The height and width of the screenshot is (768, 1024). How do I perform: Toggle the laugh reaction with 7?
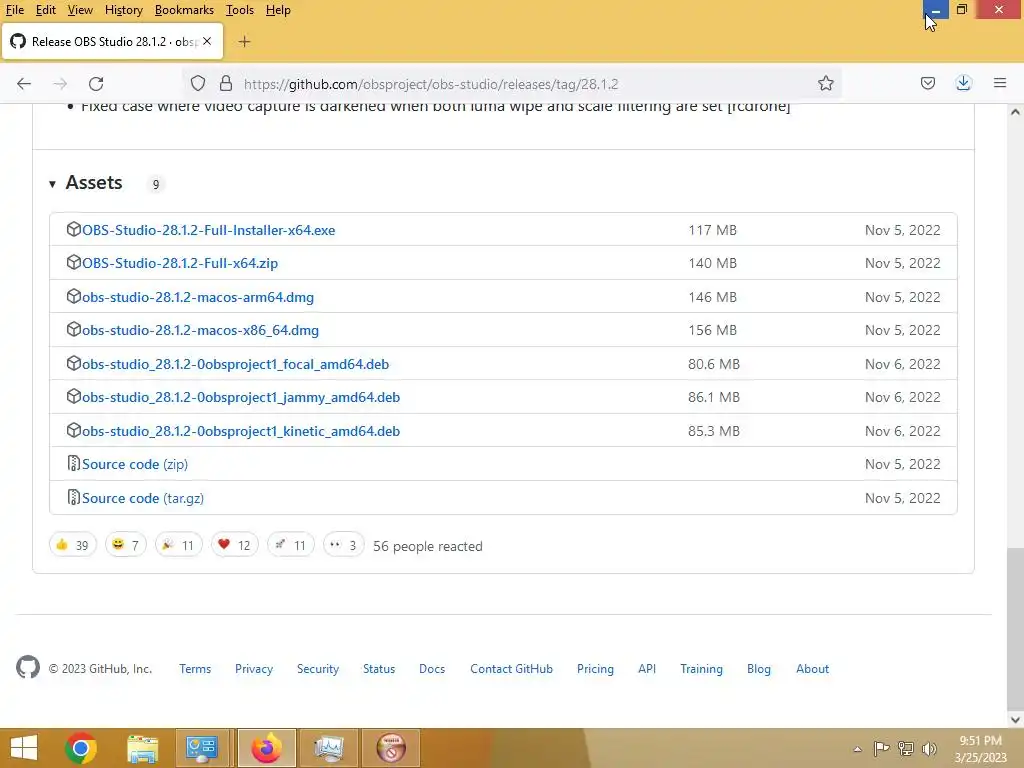click(x=125, y=545)
